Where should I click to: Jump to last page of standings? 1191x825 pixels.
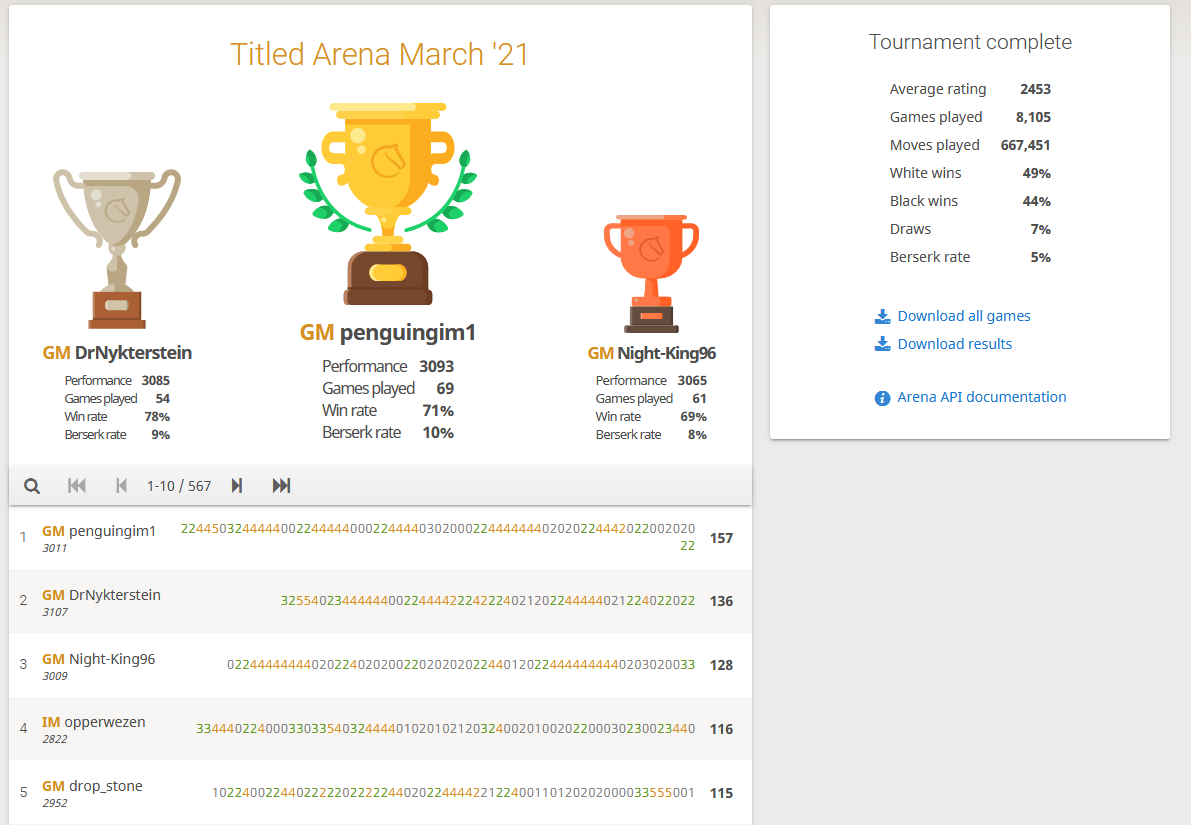coord(281,486)
